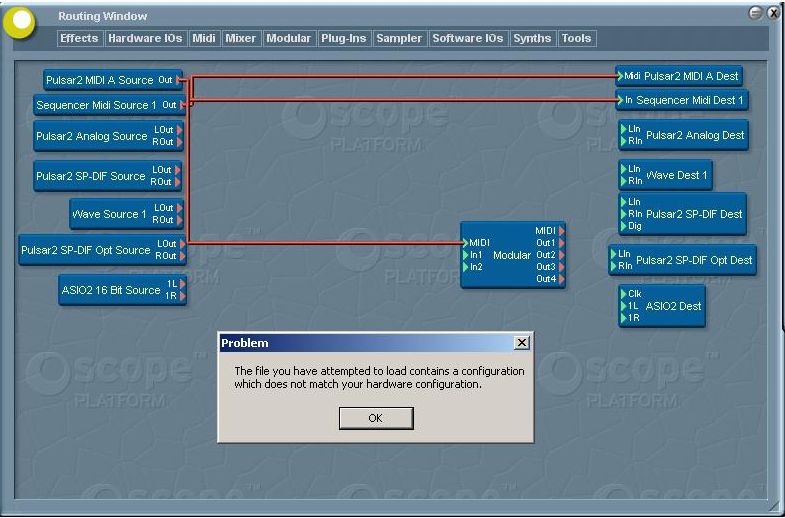The image size is (785, 518).
Task: Click LIn port of Wave Dest 1
Action: pyautogui.click(x=623, y=169)
